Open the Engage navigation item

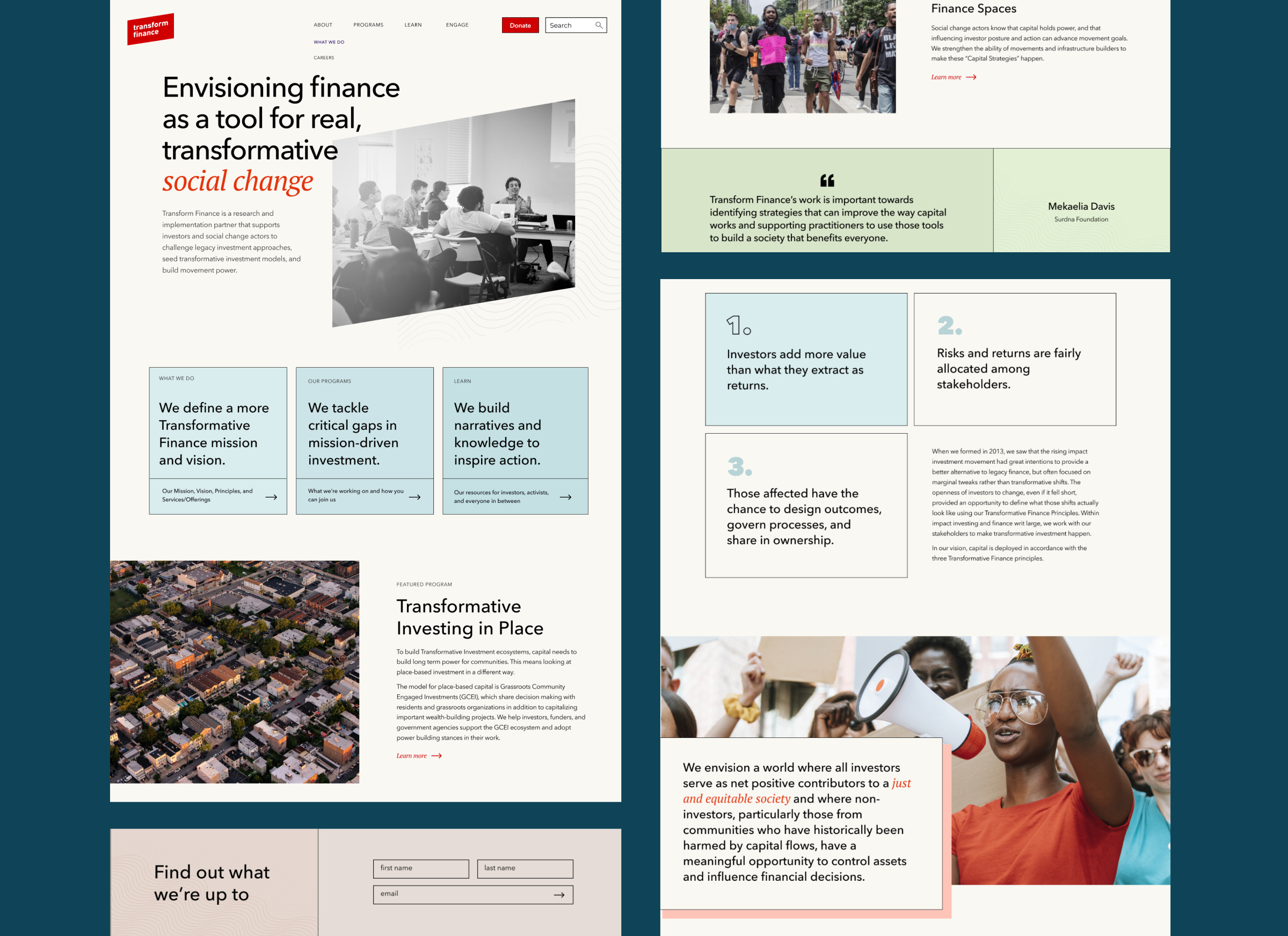456,25
